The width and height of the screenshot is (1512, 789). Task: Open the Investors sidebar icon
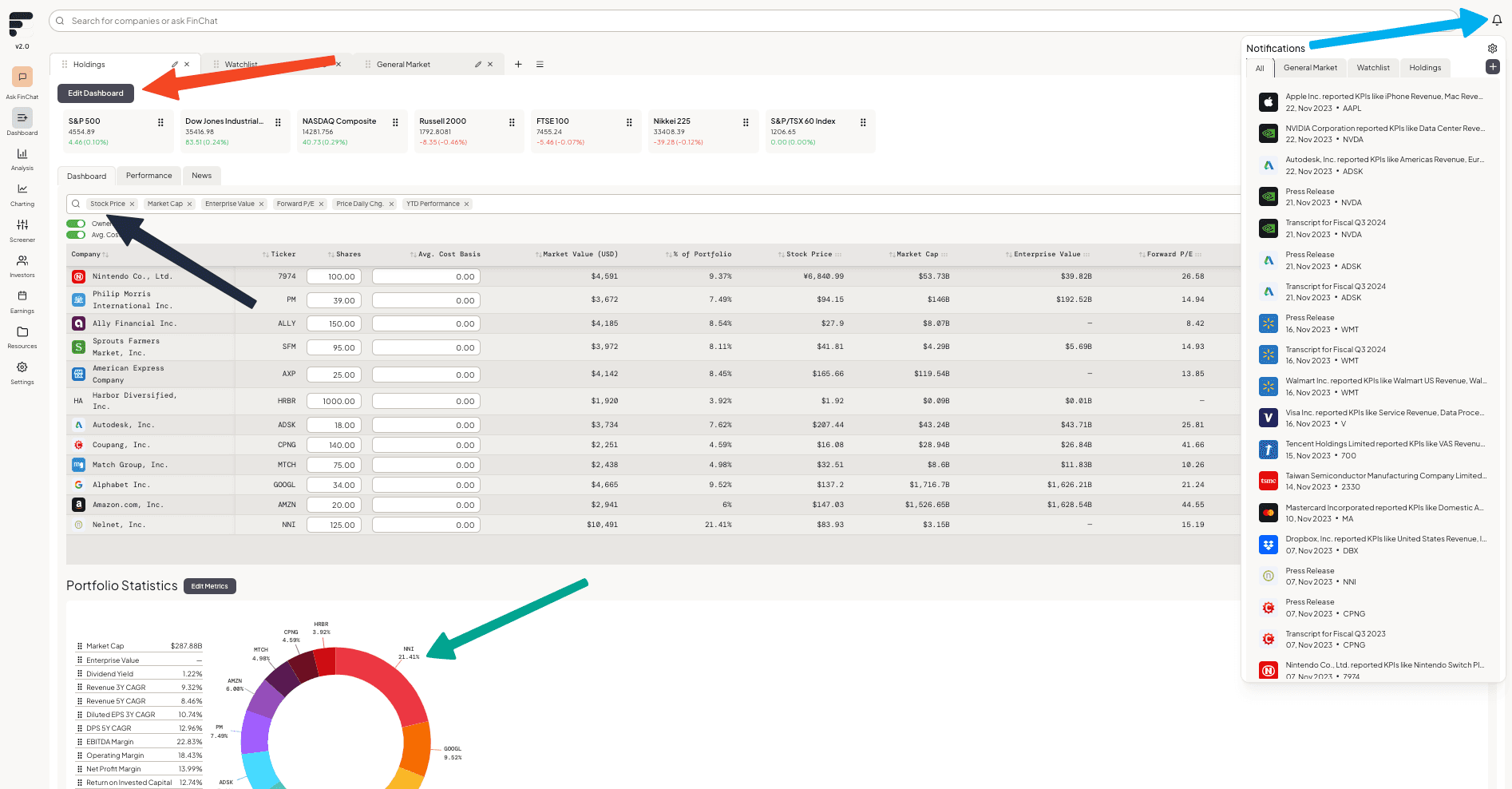[22, 260]
